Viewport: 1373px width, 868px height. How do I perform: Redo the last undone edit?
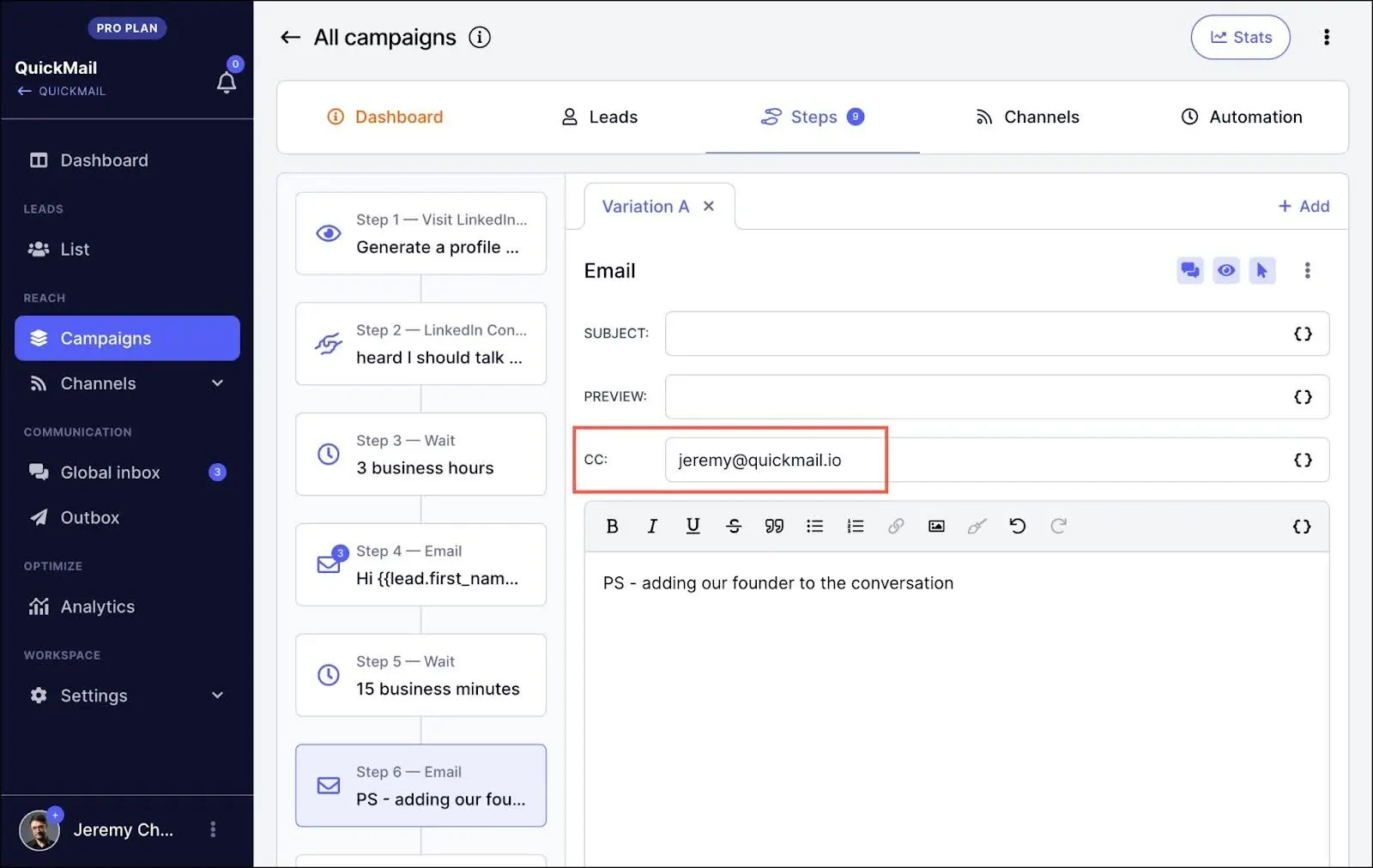(1058, 526)
